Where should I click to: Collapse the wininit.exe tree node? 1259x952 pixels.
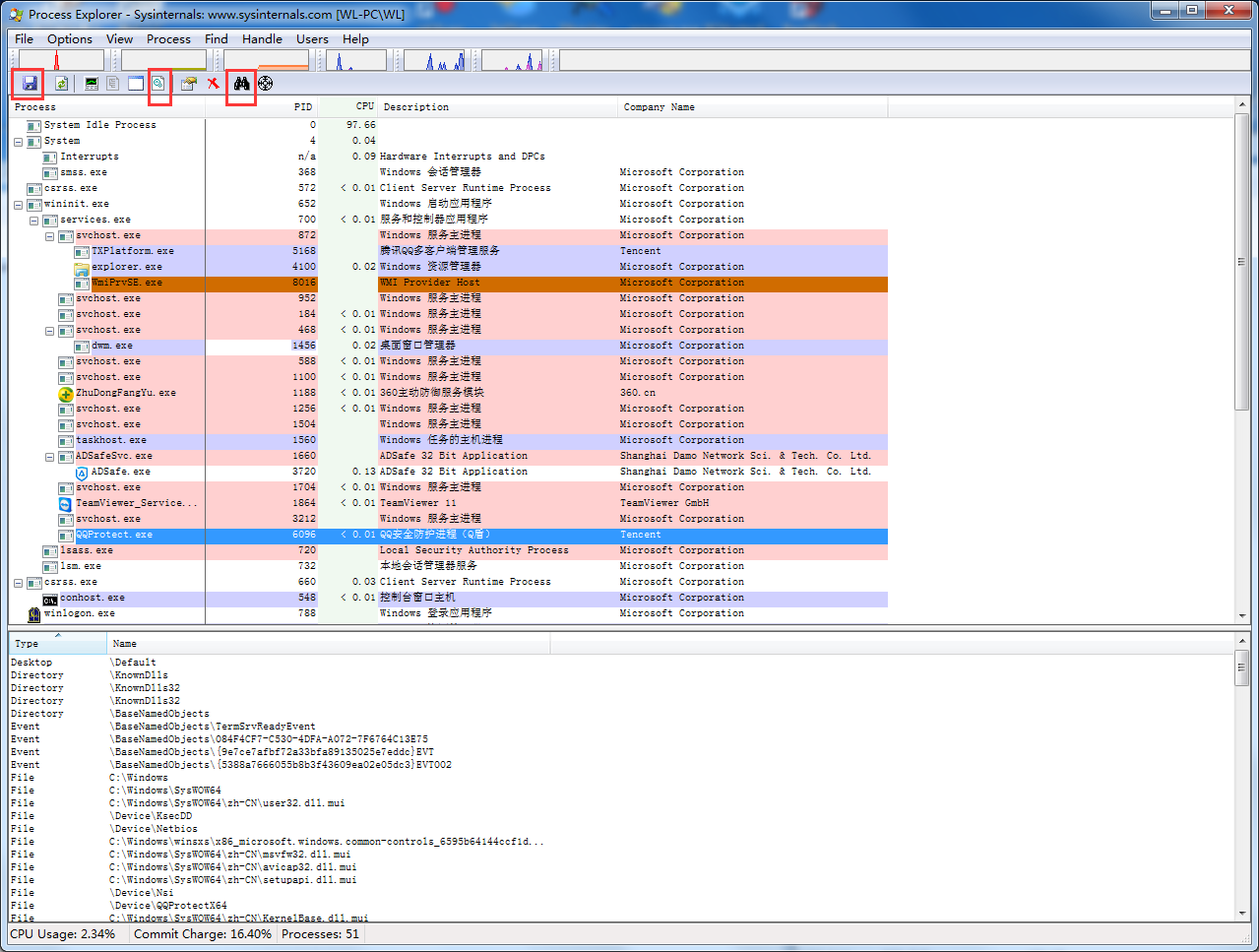(18, 205)
